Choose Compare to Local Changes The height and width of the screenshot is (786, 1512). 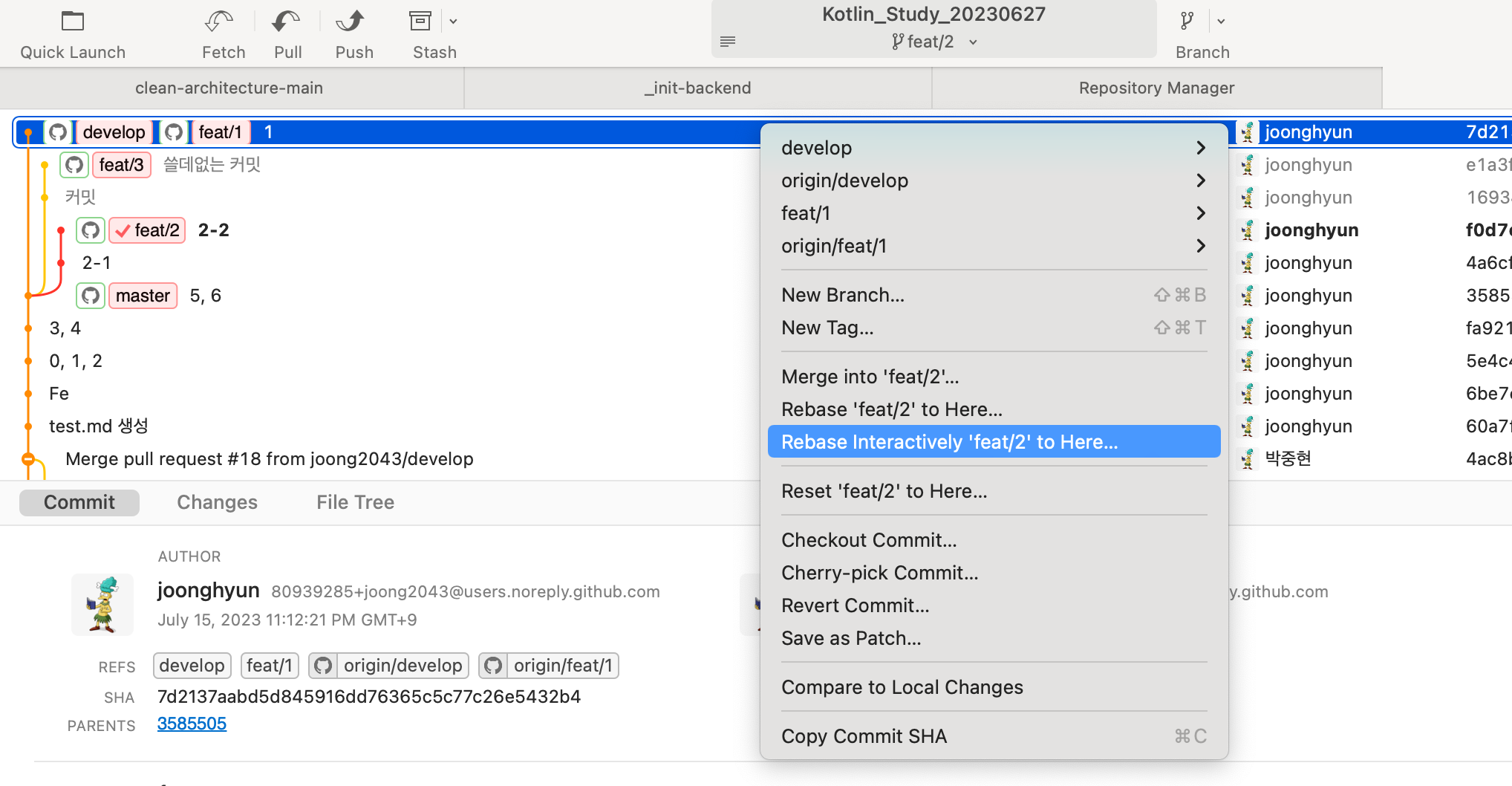click(x=994, y=687)
